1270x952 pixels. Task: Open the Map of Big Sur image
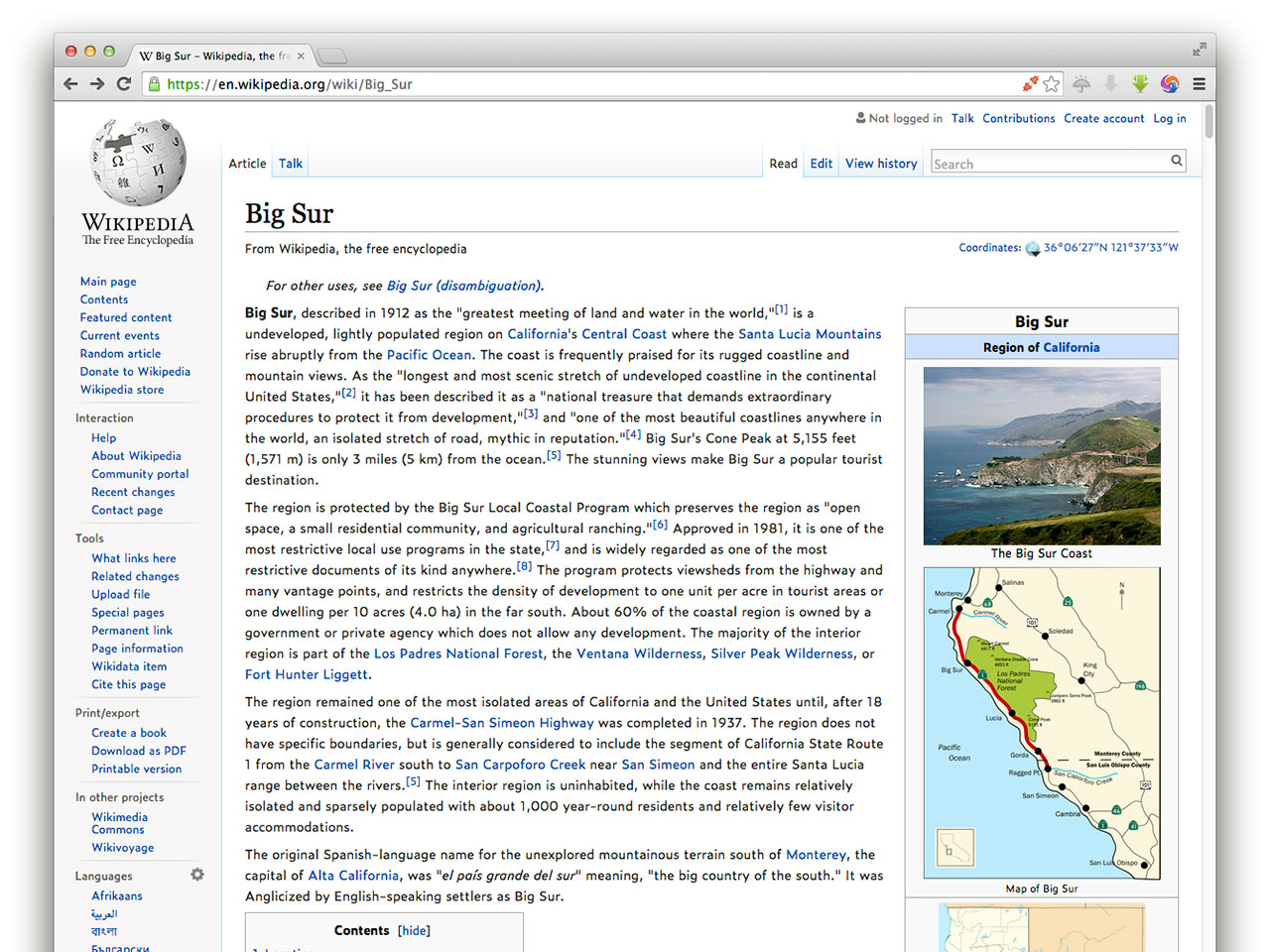coord(1042,723)
